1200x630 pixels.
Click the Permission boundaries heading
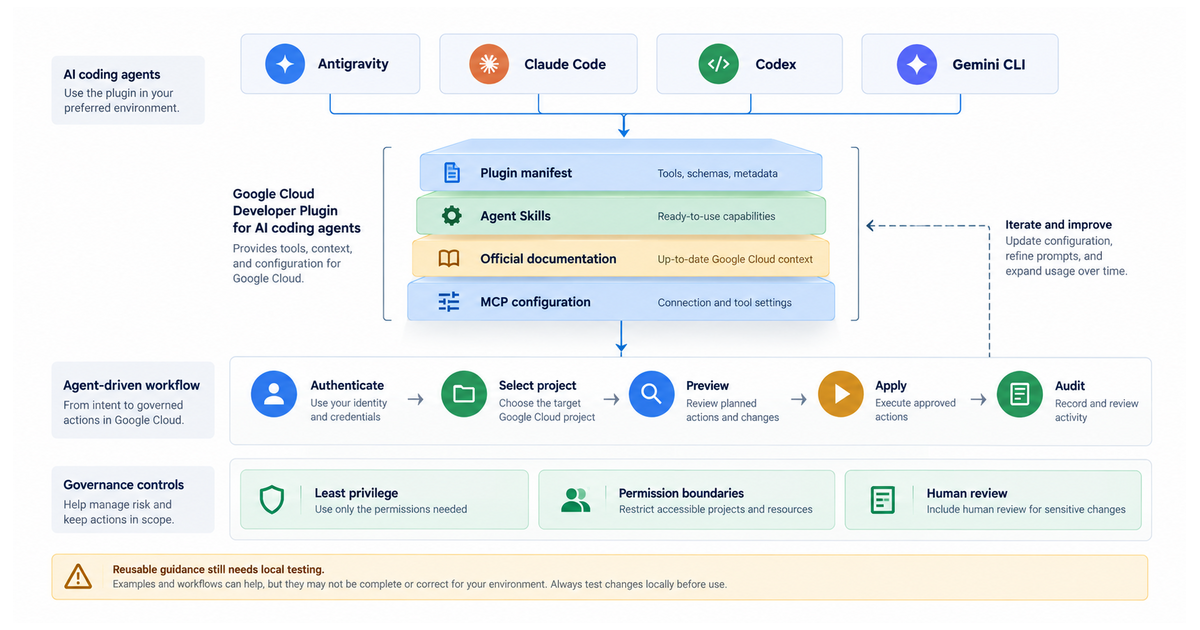point(681,493)
